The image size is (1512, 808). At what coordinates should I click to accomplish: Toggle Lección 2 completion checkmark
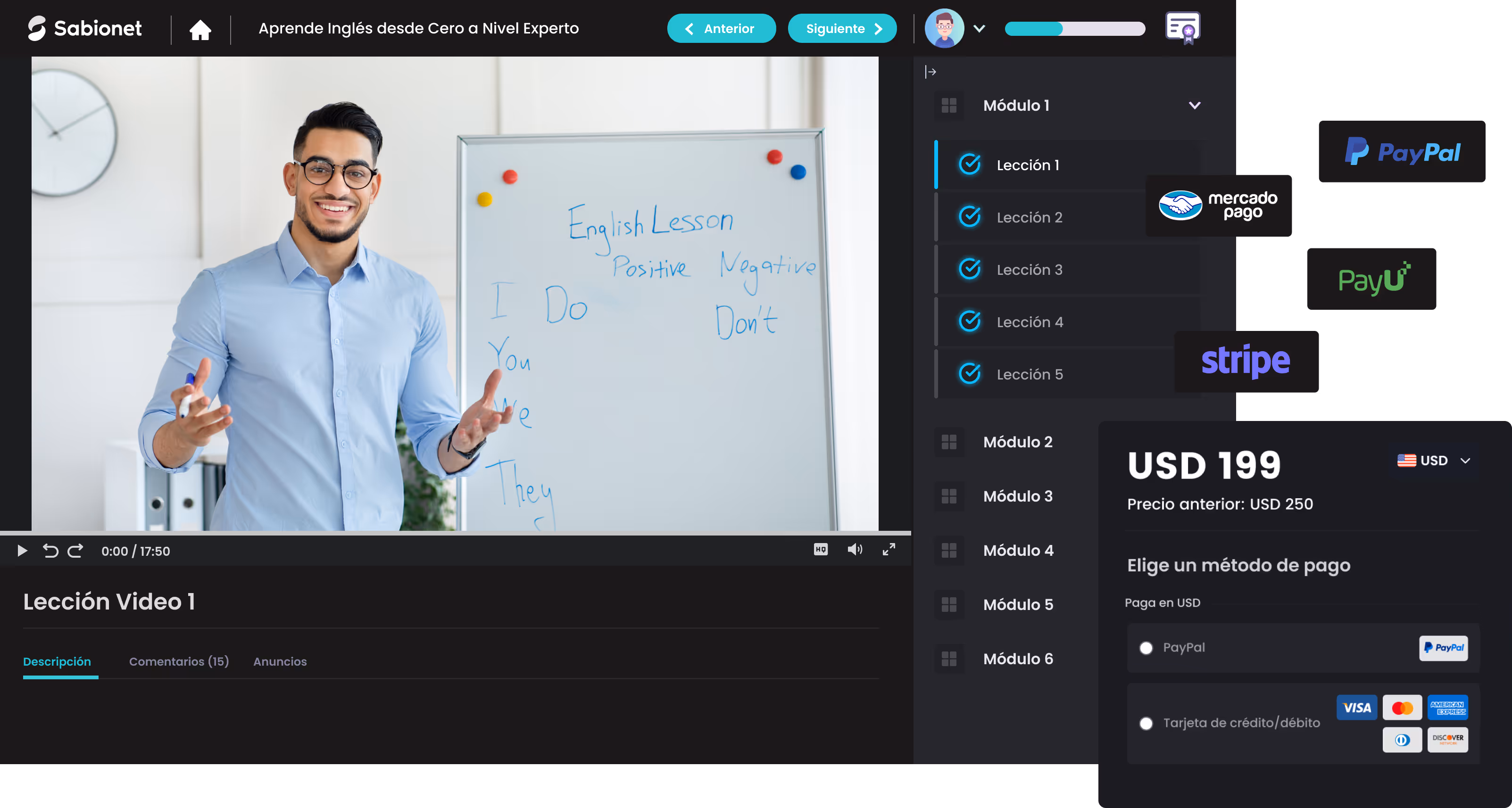[x=970, y=217]
